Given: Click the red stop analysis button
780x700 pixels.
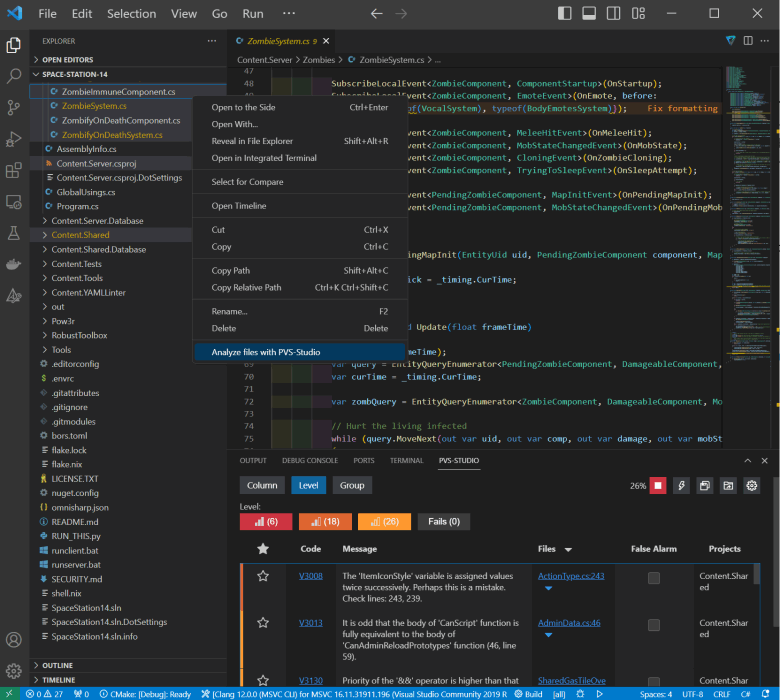Looking at the screenshot, I should [658, 485].
